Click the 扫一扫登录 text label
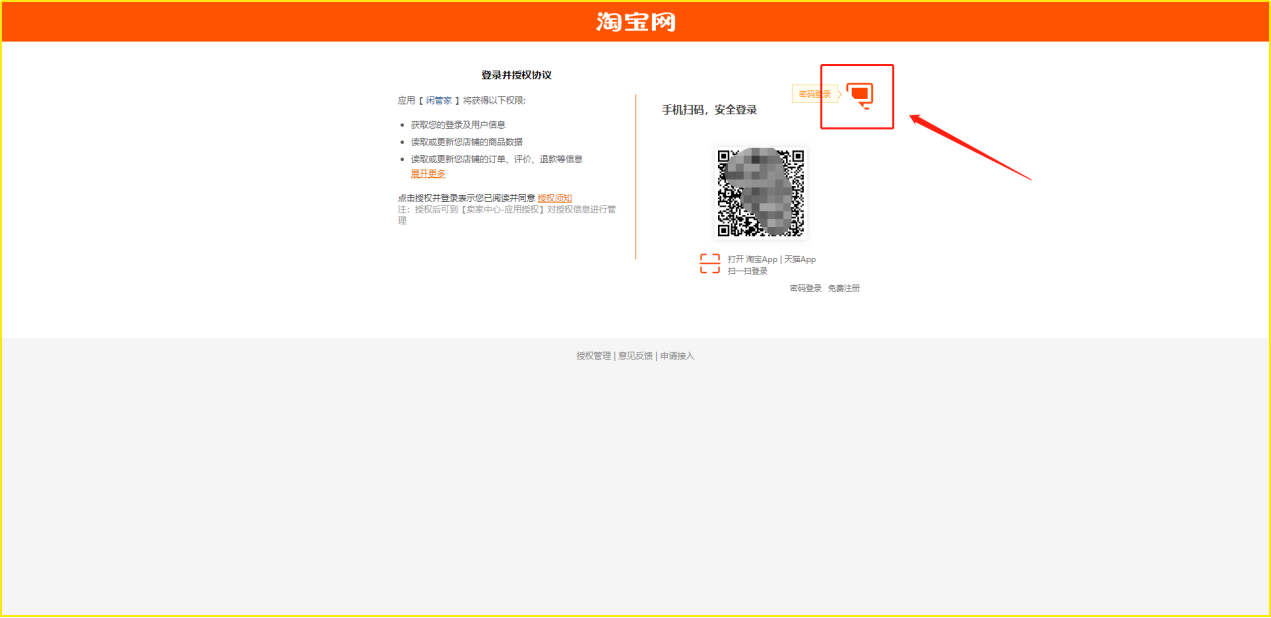This screenshot has width=1271, height=618. click(x=747, y=271)
